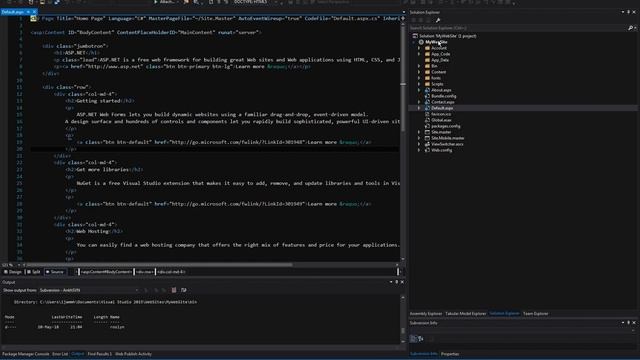Switch to Source view
The width and height of the screenshot is (640, 360).
tap(55, 272)
